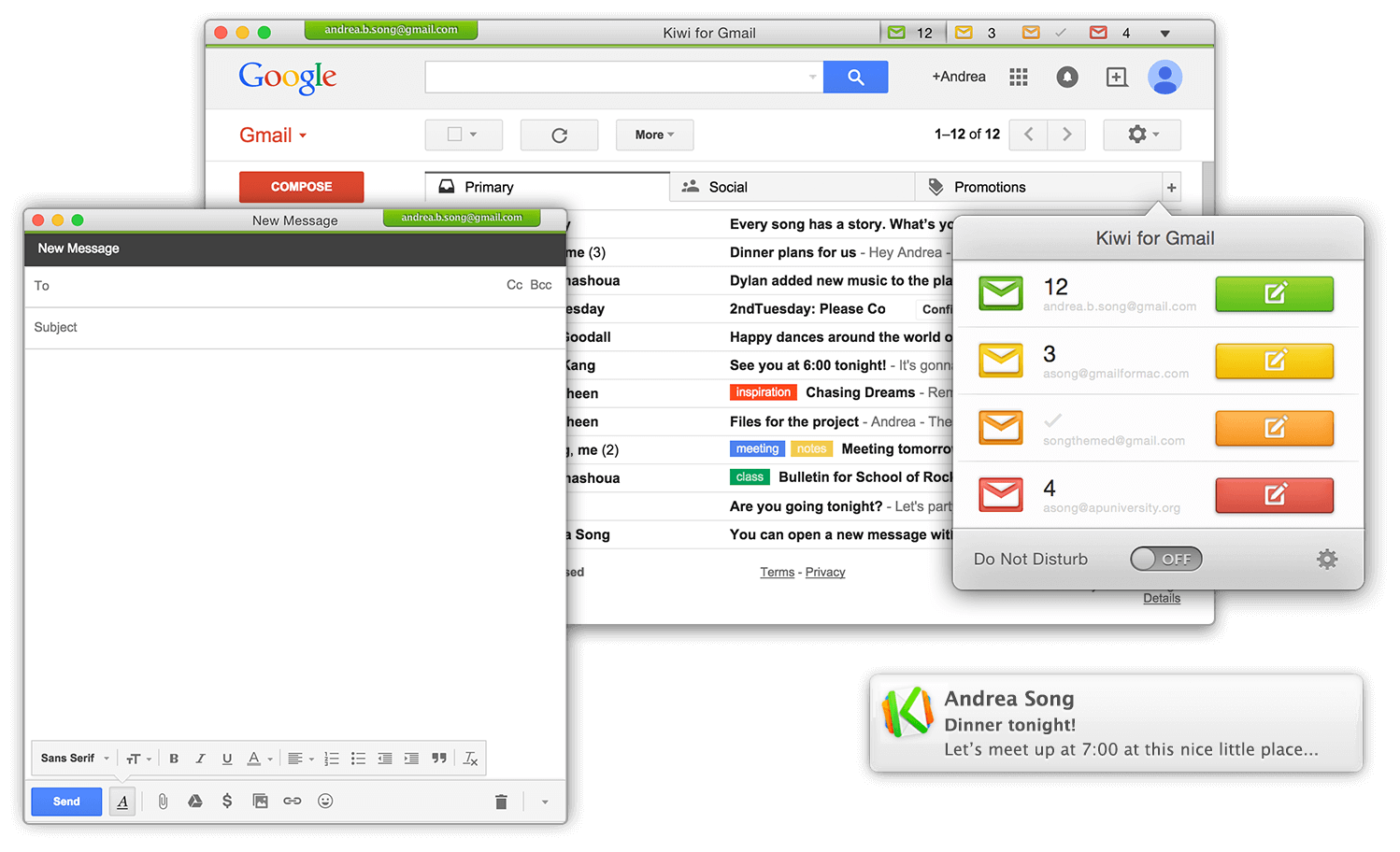Viewport: 1400px width, 852px height.
Task: Insert bulleted list in message
Action: (x=358, y=759)
